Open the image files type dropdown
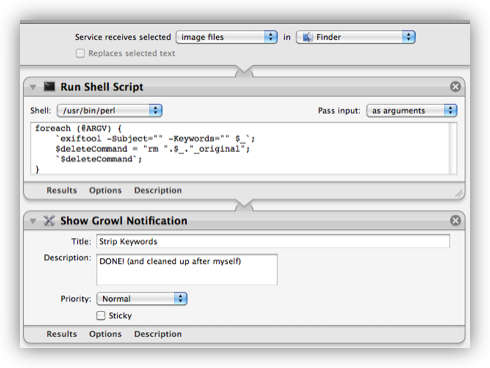This screenshot has width=490, height=368. tap(227, 37)
